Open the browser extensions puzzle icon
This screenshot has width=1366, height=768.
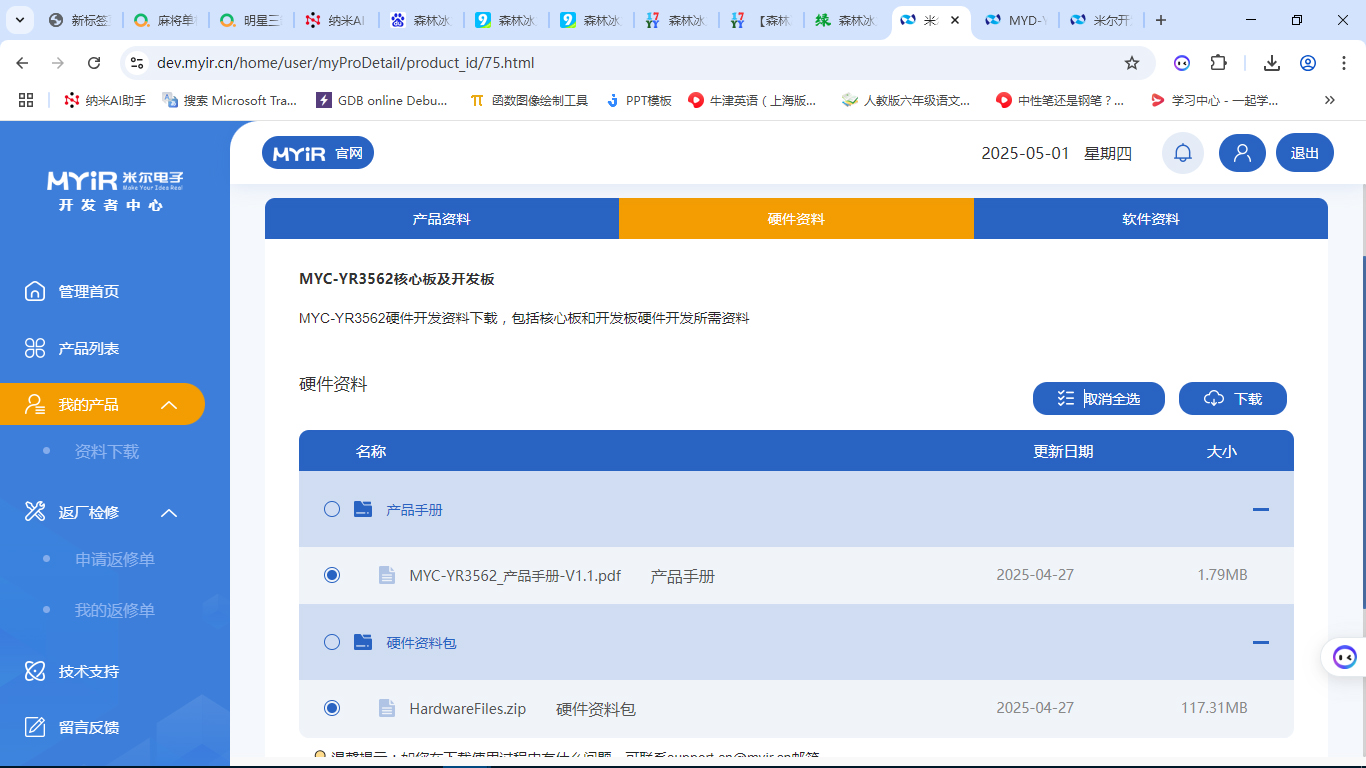pyautogui.click(x=1218, y=63)
